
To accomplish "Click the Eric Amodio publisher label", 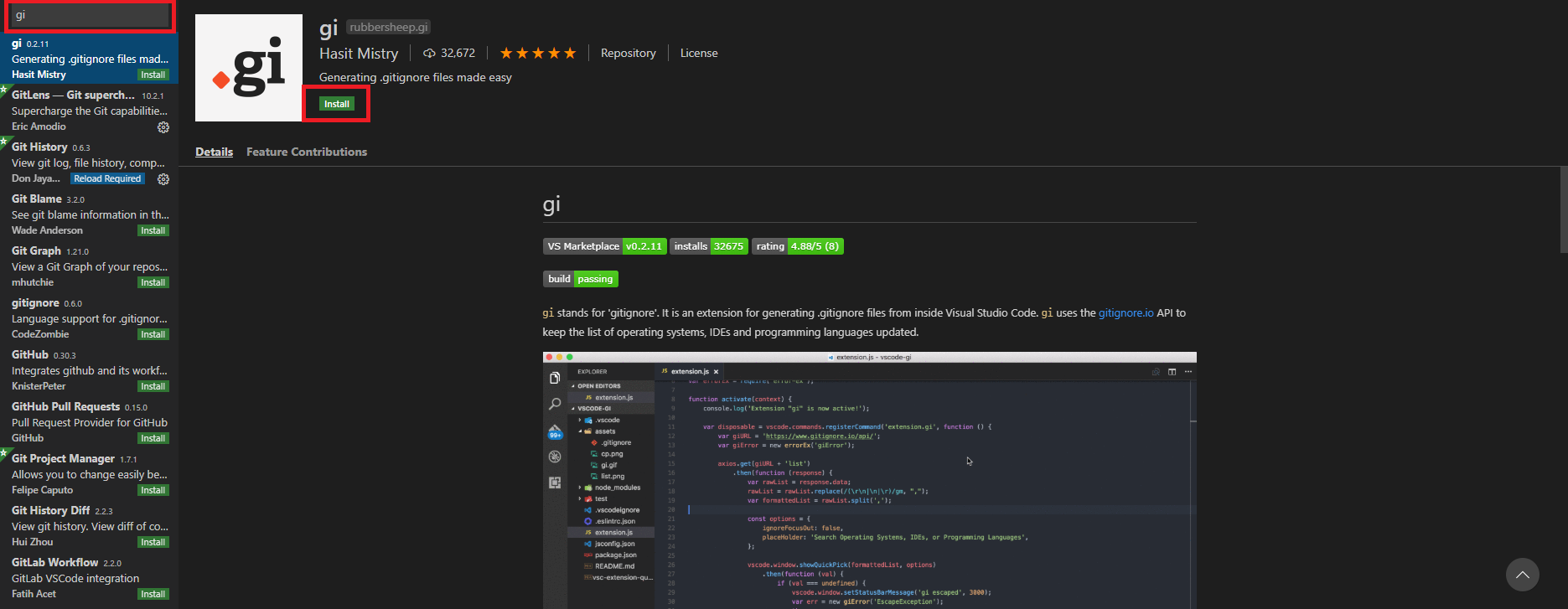I will coord(39,126).
